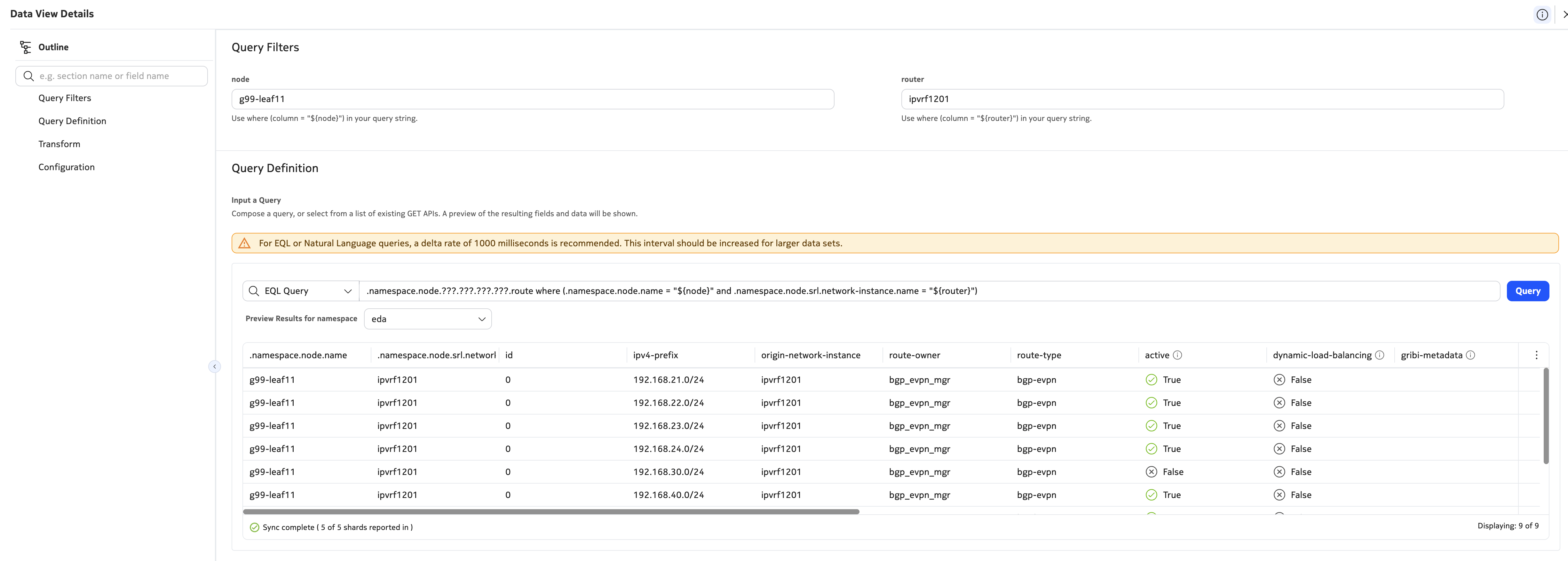Close the Data View Details panel
Viewport: 1568px width, 561px height.
click(x=1564, y=15)
